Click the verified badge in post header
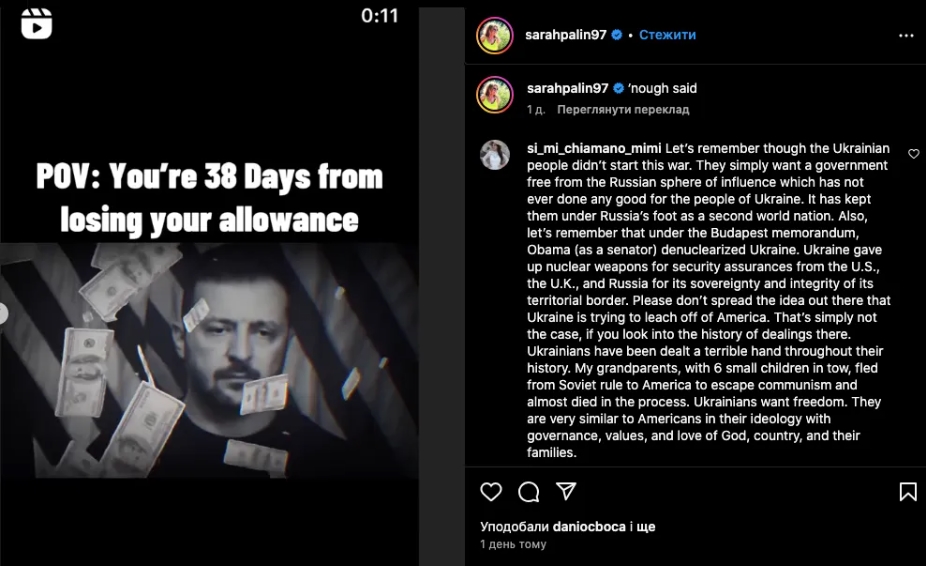Screen dimensions: 926x566 point(618,35)
